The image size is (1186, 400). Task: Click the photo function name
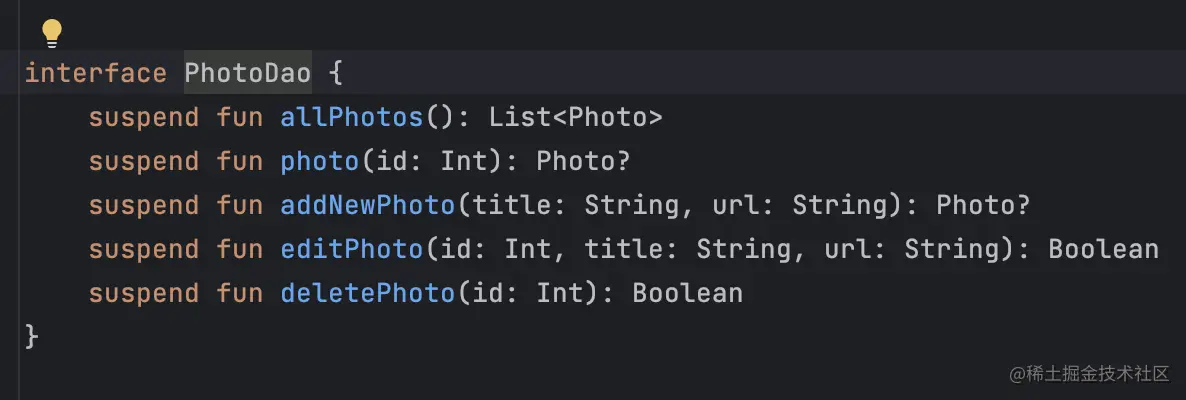(x=320, y=161)
